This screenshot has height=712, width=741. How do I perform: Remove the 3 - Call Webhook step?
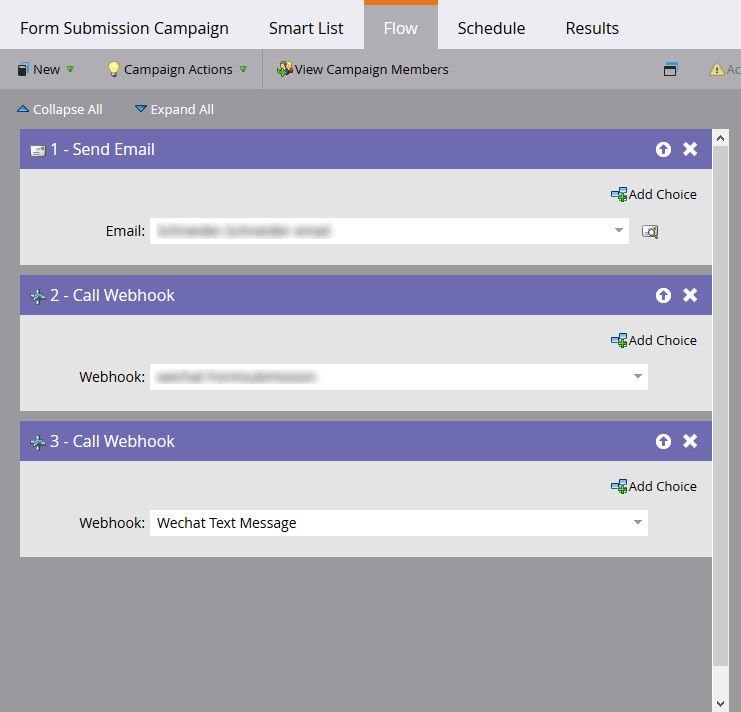coord(690,441)
